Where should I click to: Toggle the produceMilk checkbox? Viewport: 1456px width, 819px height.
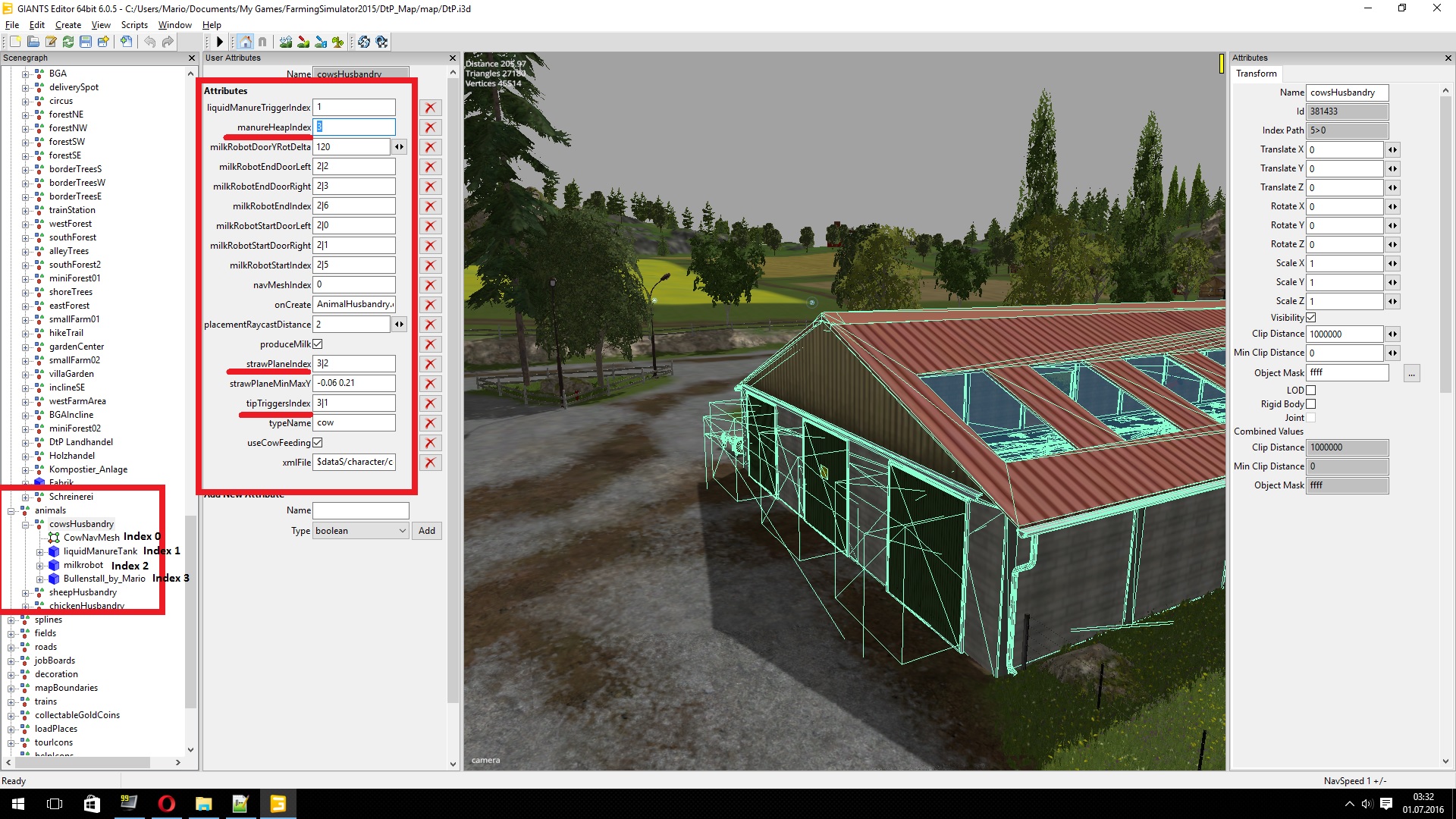coord(318,344)
